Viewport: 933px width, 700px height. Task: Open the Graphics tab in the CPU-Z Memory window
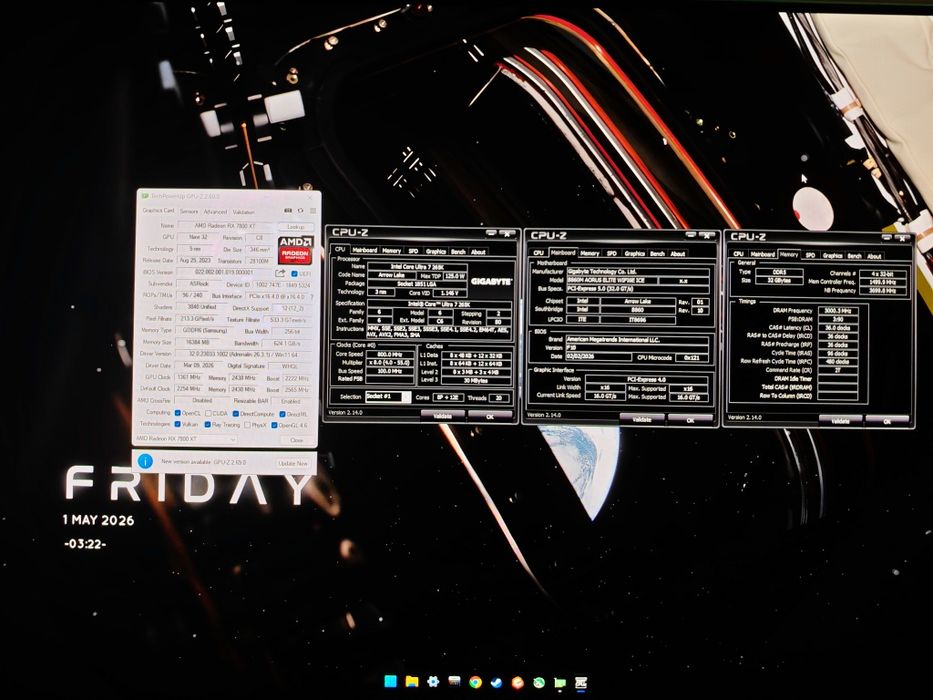832,255
